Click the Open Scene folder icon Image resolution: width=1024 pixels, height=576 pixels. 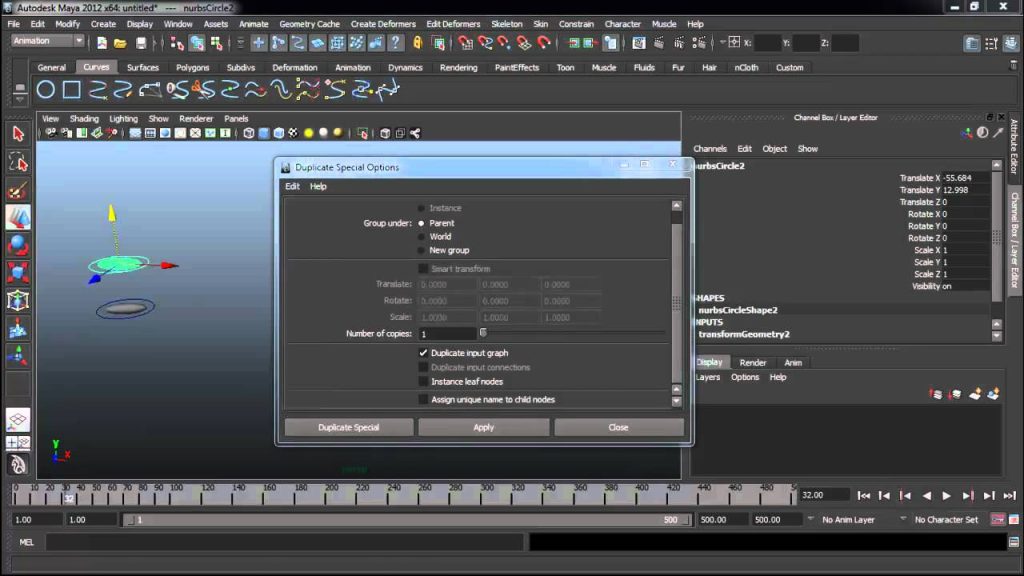pos(120,43)
